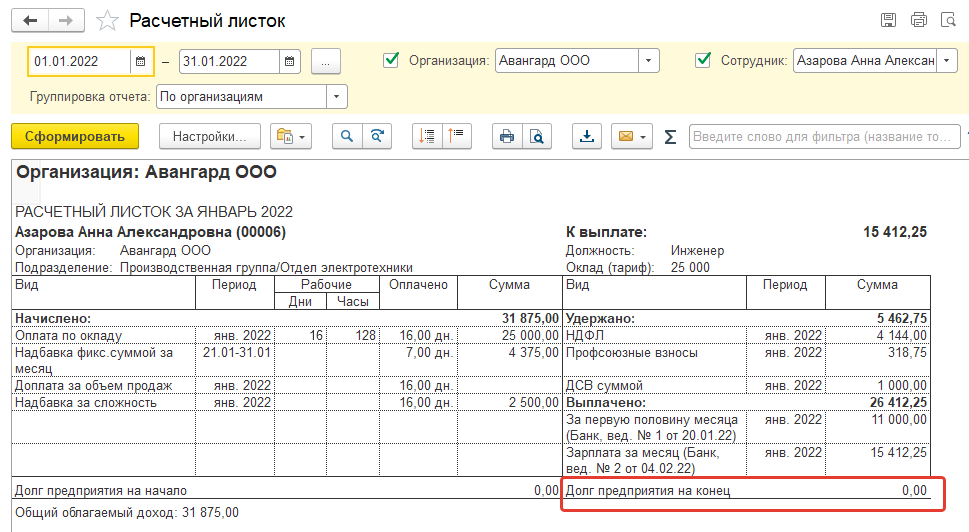
Task: Add the page to favorites star
Action: click(107, 20)
